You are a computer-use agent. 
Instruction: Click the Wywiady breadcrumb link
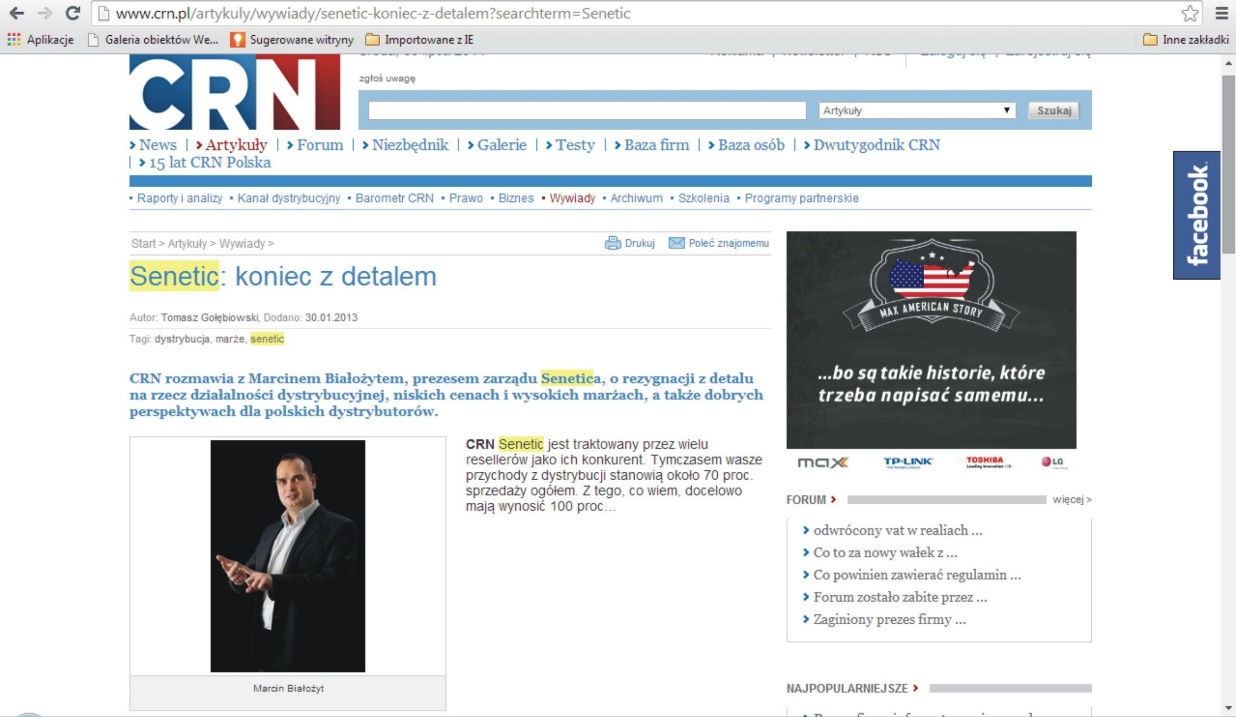[x=242, y=244]
